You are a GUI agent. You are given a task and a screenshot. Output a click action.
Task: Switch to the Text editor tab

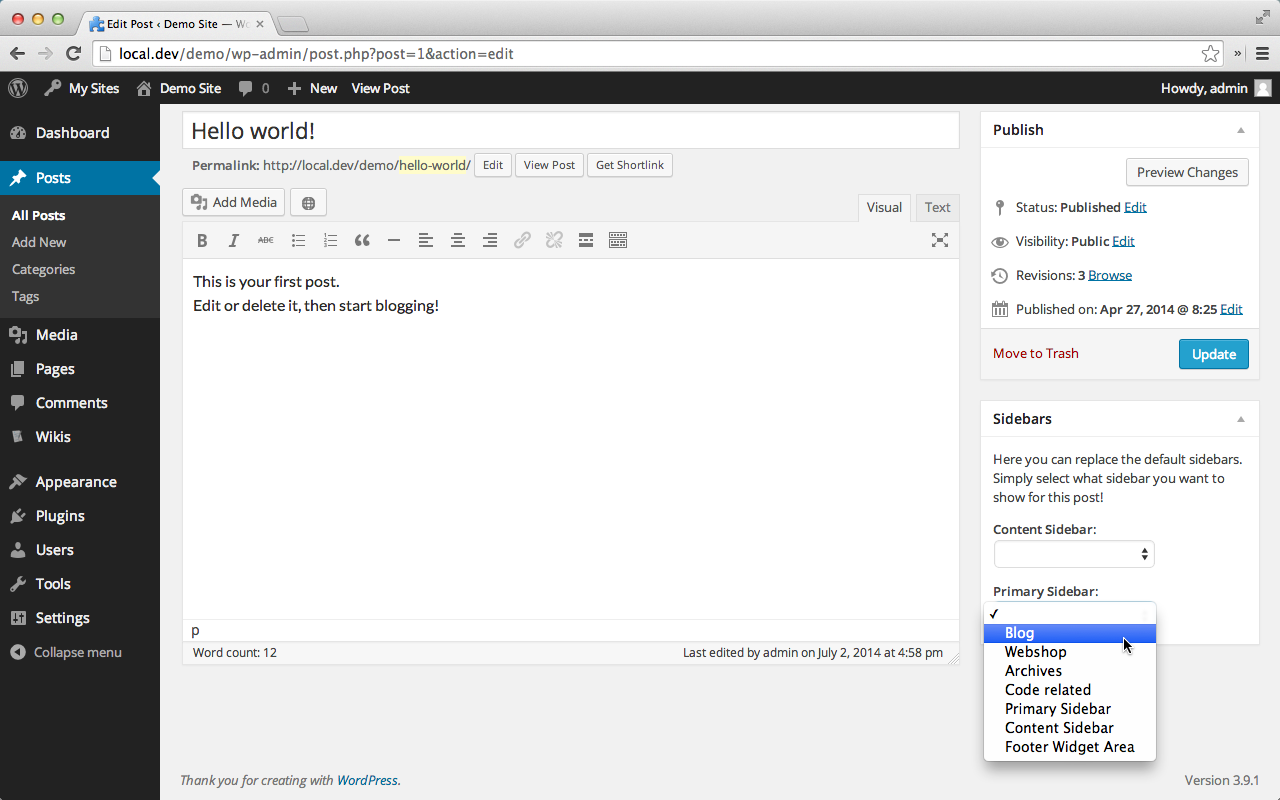(x=937, y=208)
